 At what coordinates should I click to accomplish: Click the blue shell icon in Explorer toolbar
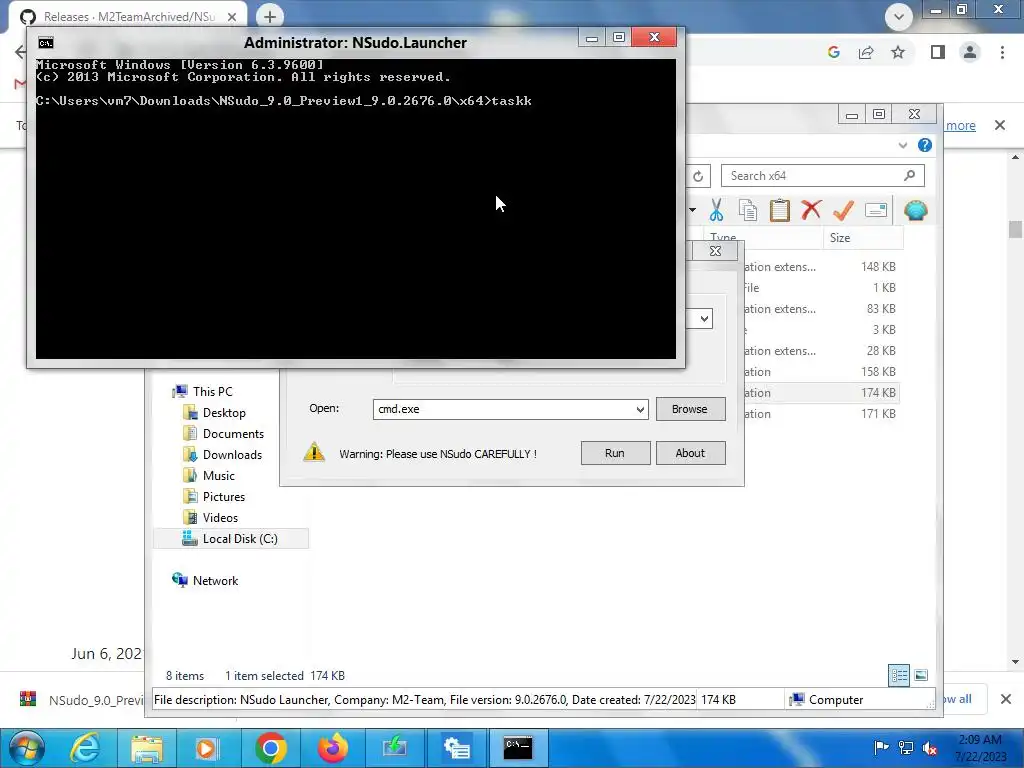(916, 210)
